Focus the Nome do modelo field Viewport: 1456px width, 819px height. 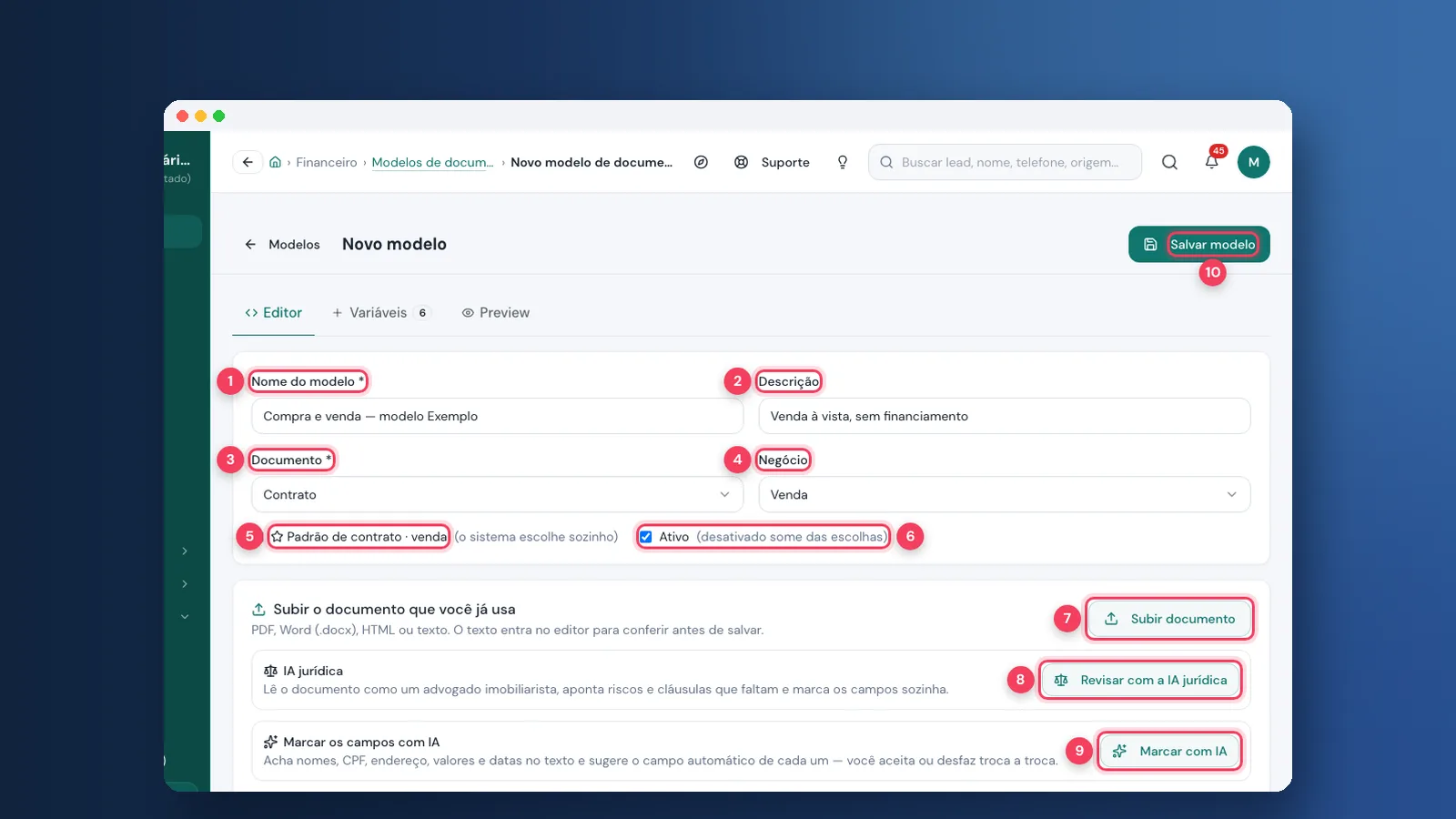coord(497,416)
